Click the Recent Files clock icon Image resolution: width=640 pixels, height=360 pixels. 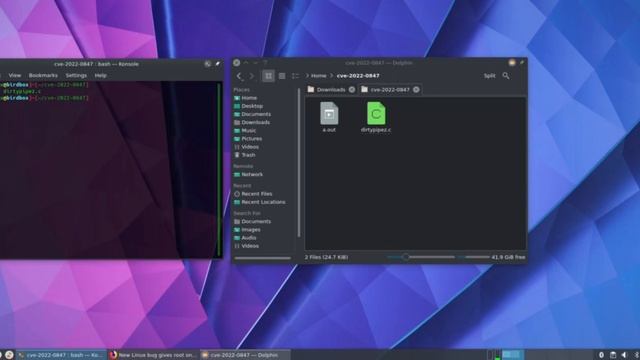click(x=237, y=194)
